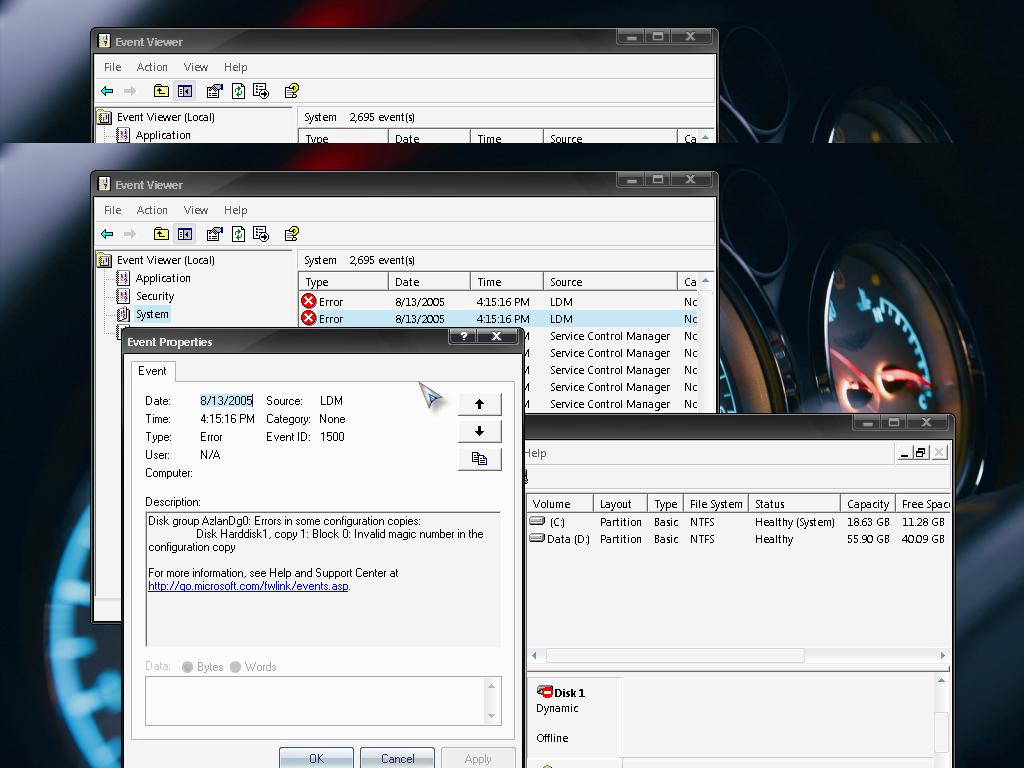This screenshot has width=1024, height=768.
Task: Click the Properties icon in the lower Event Viewer toolbar
Action: coord(214,234)
